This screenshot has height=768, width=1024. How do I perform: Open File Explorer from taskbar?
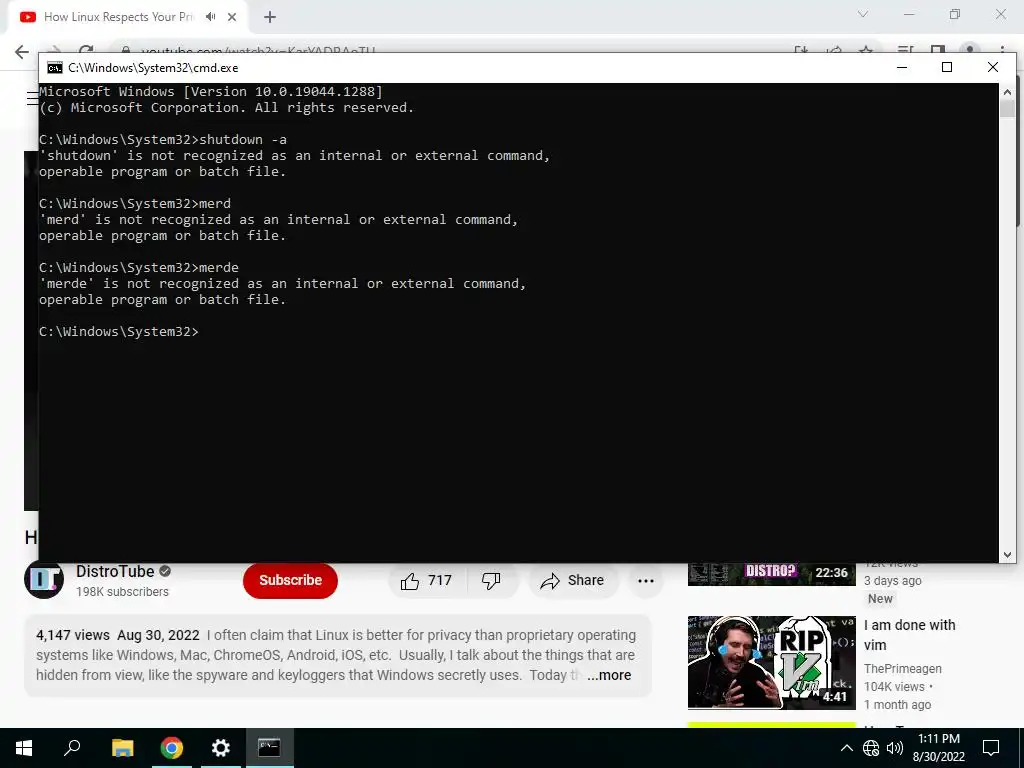click(122, 748)
